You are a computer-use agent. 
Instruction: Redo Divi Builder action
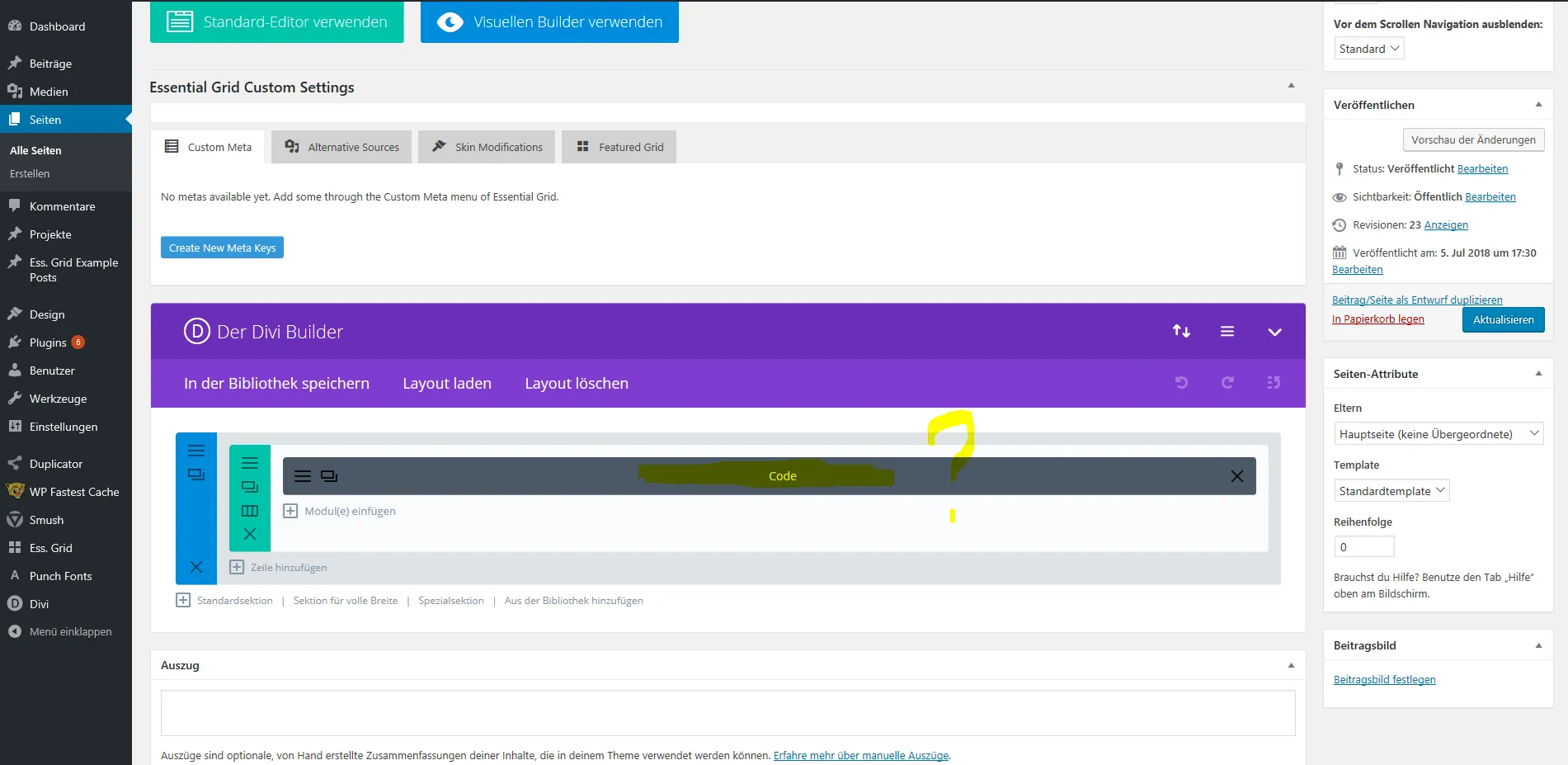click(x=1227, y=382)
